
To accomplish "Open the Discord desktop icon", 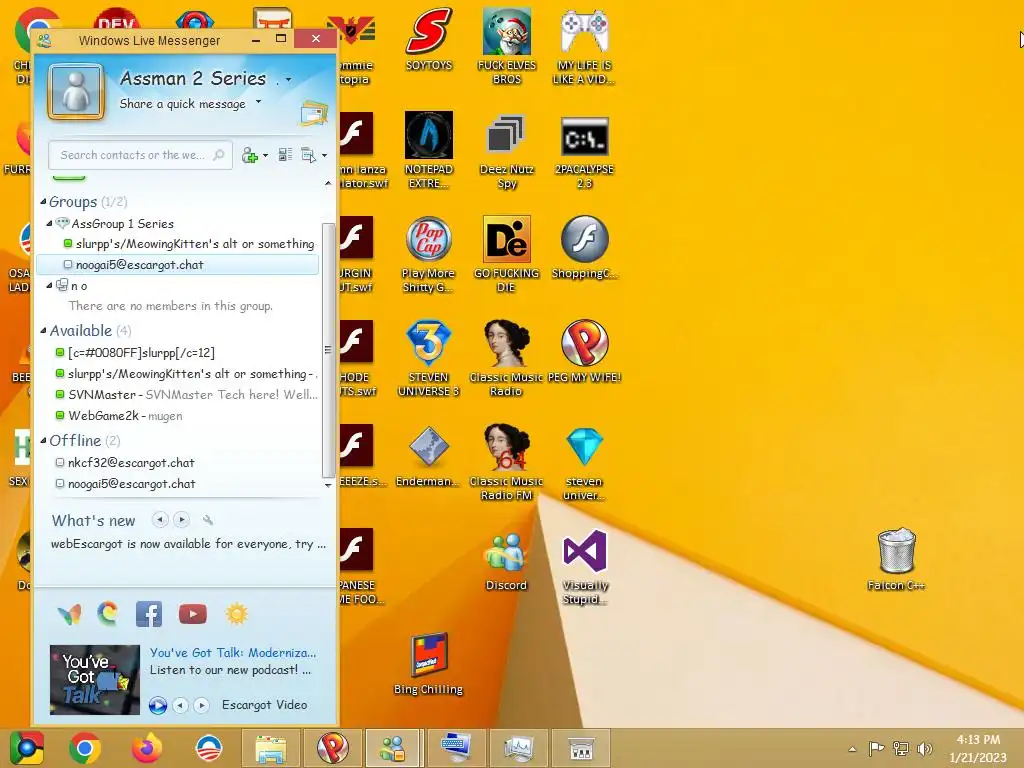I will point(506,560).
